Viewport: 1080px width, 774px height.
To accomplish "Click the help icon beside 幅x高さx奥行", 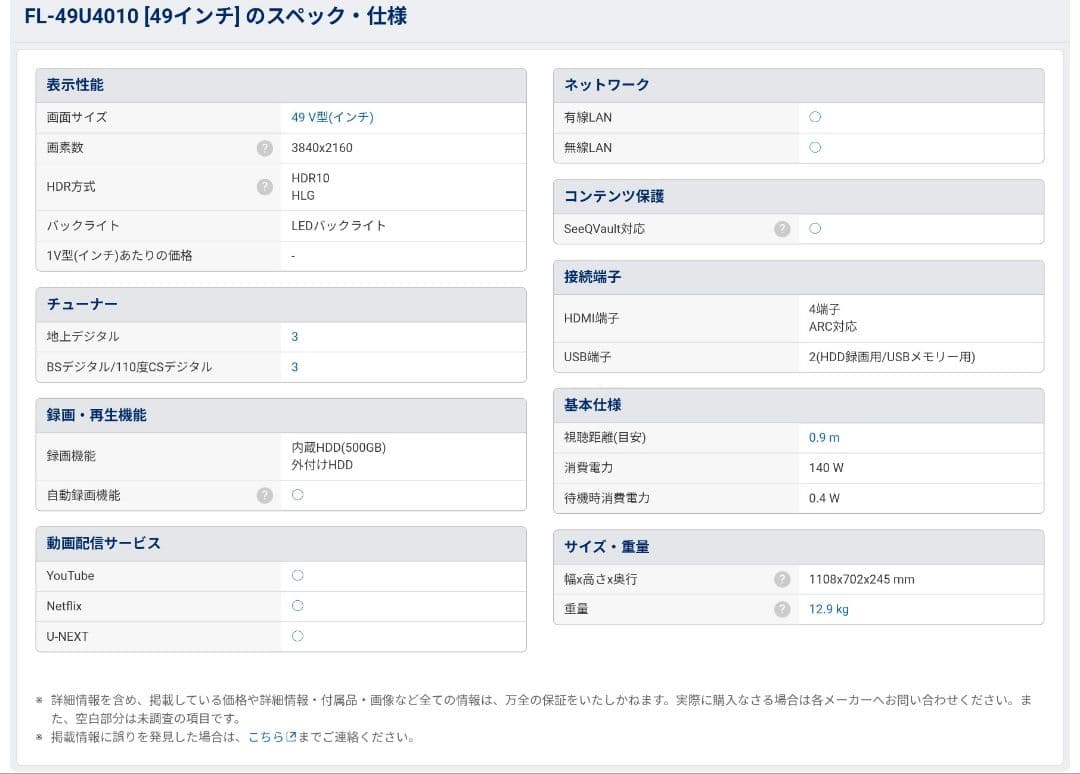I will pos(781,579).
